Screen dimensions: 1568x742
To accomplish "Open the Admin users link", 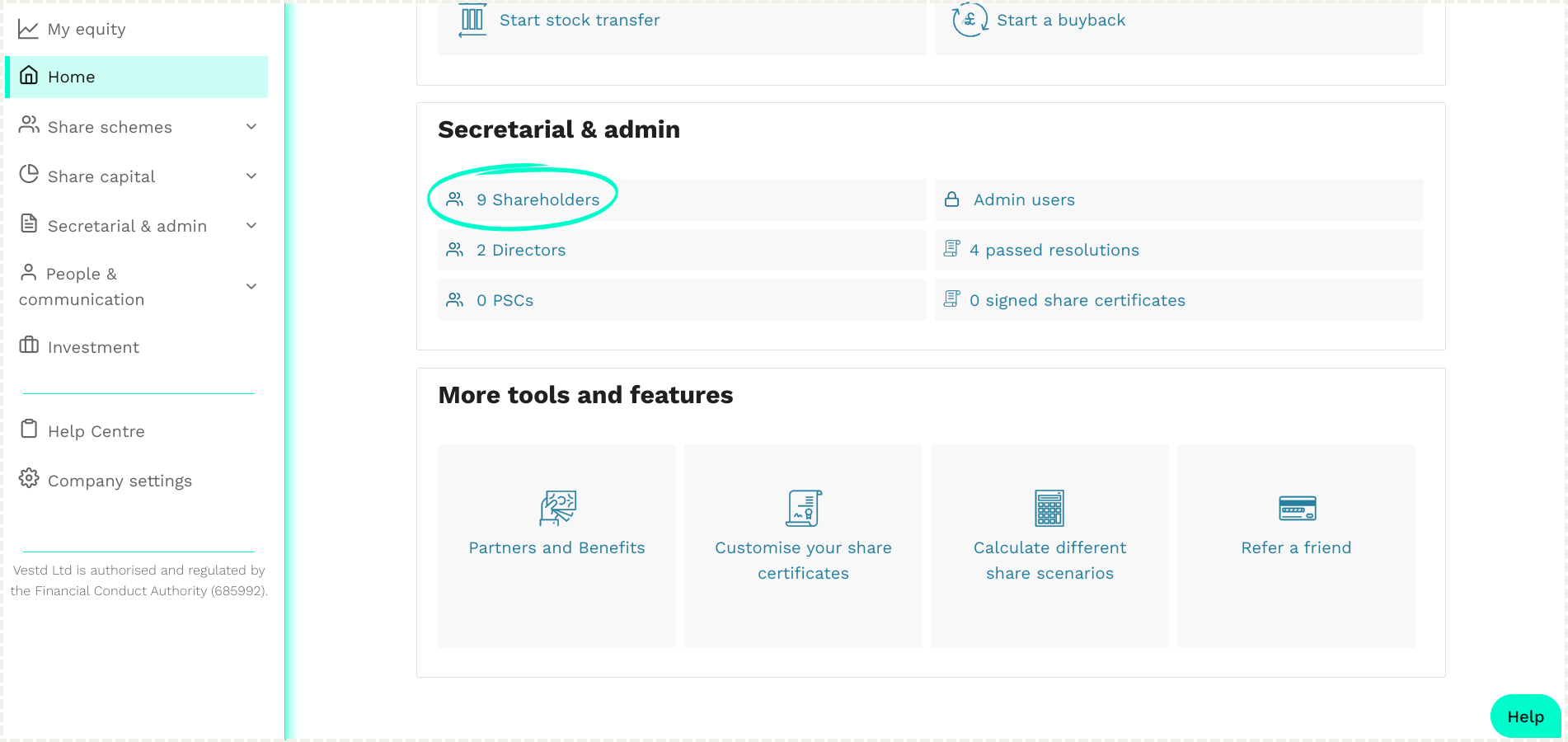I will [x=1024, y=200].
